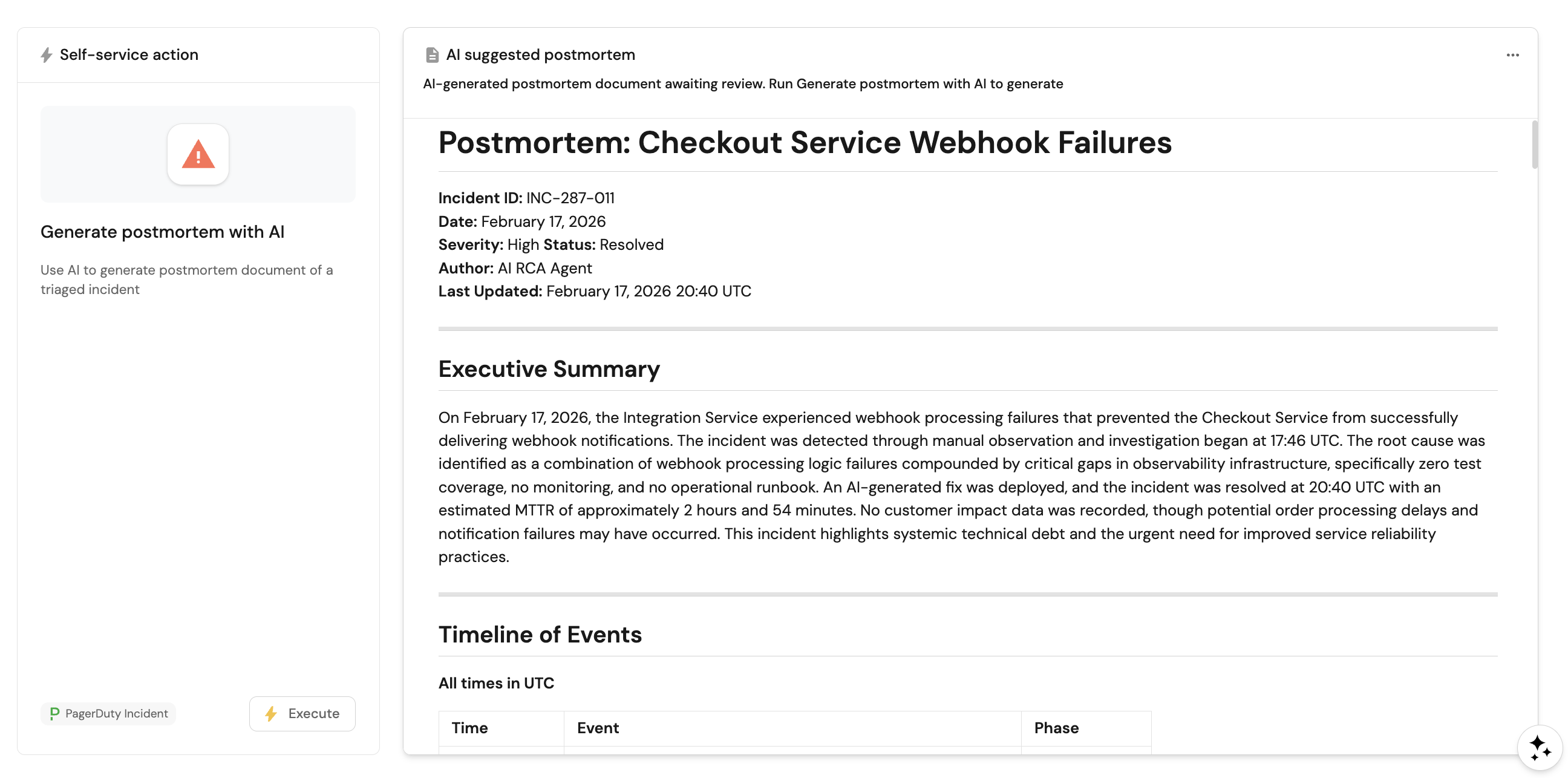Image resolution: width=1568 pixels, height=778 pixels.
Task: Click the Self-service action header label
Action: pyautogui.click(x=128, y=55)
